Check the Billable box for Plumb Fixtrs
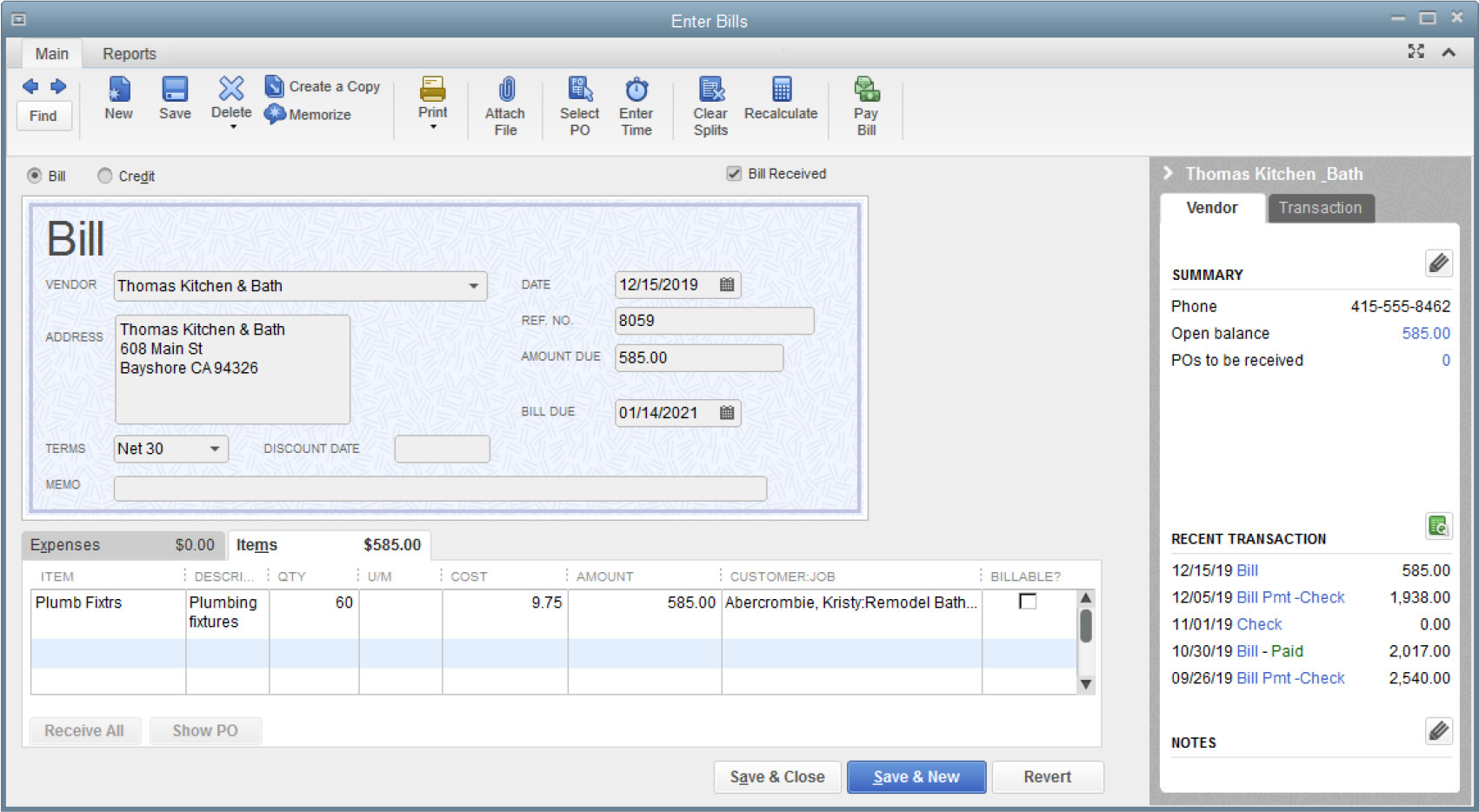 point(1028,602)
